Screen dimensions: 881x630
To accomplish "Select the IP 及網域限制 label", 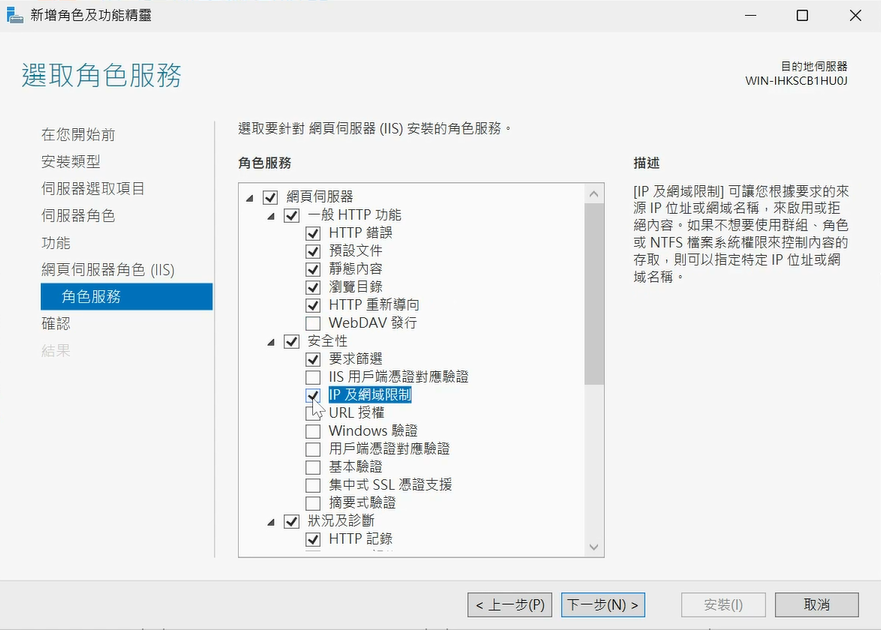I will (x=370, y=395).
